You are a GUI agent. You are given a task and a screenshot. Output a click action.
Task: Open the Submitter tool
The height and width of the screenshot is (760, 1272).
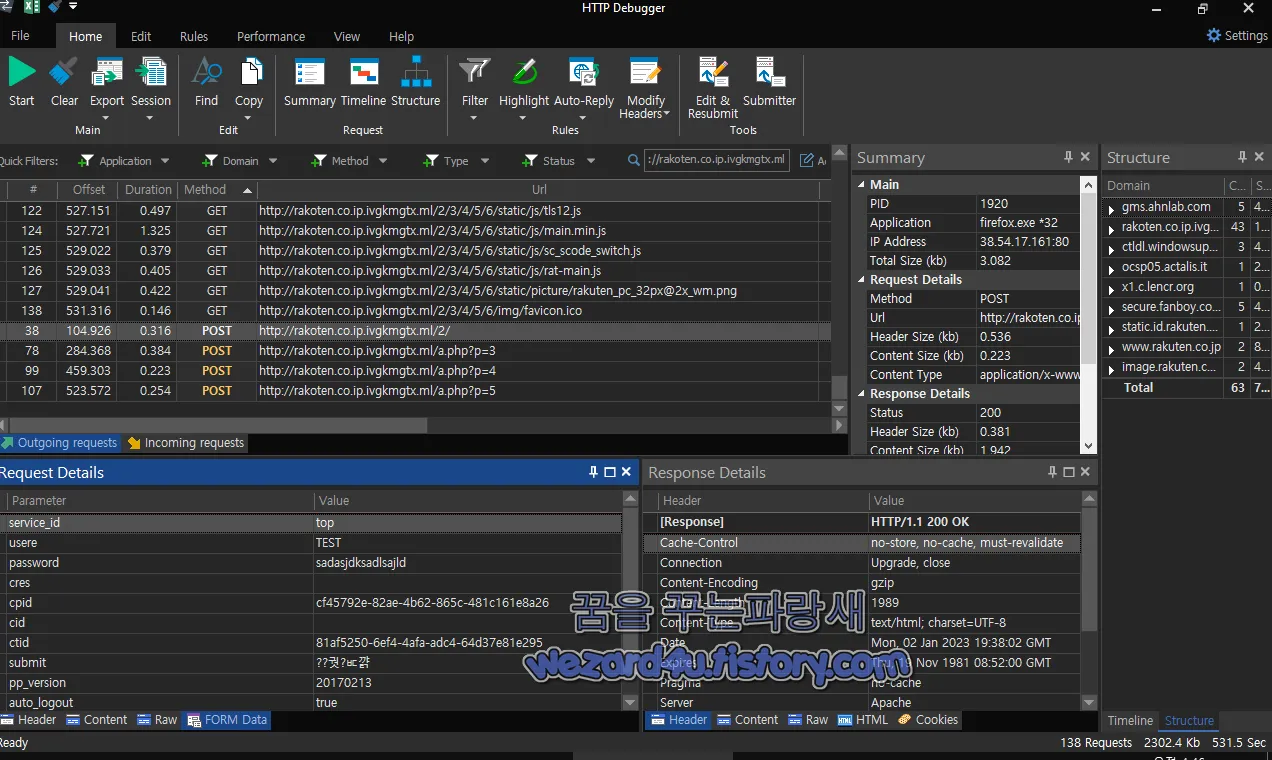770,72
